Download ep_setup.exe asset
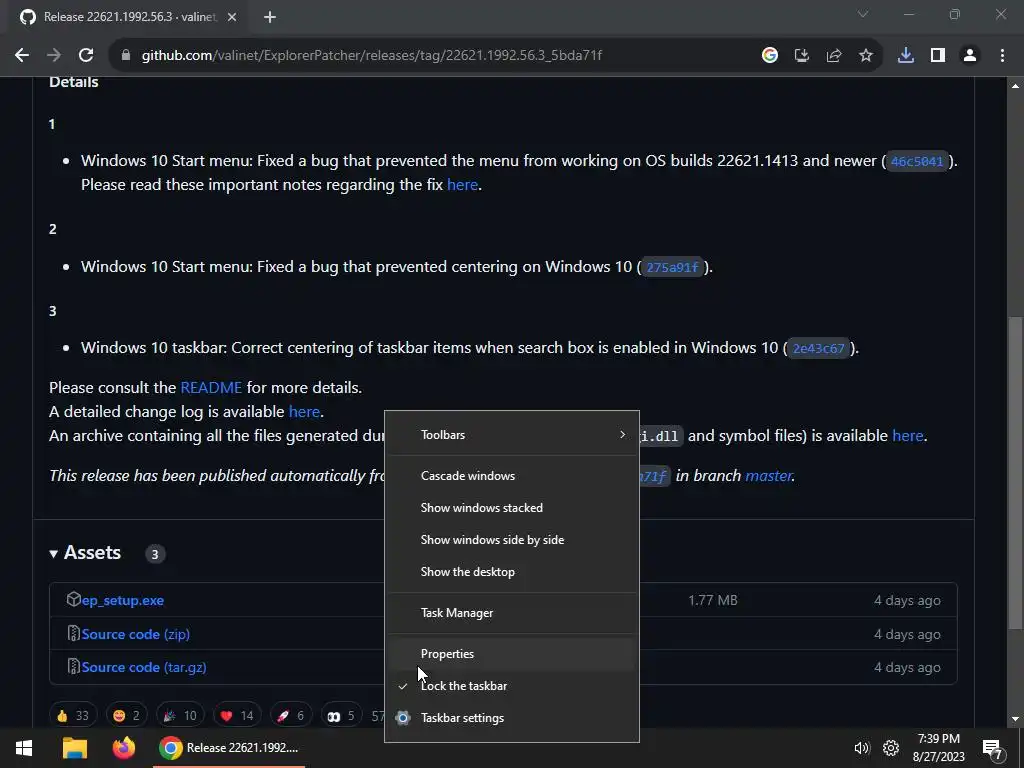The width and height of the screenshot is (1024, 768). click(123, 600)
